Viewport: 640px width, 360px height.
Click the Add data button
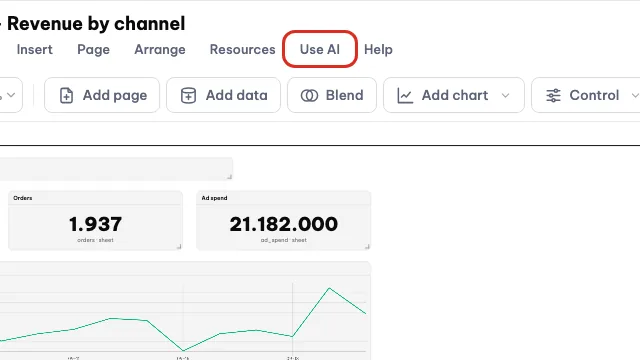tap(223, 95)
